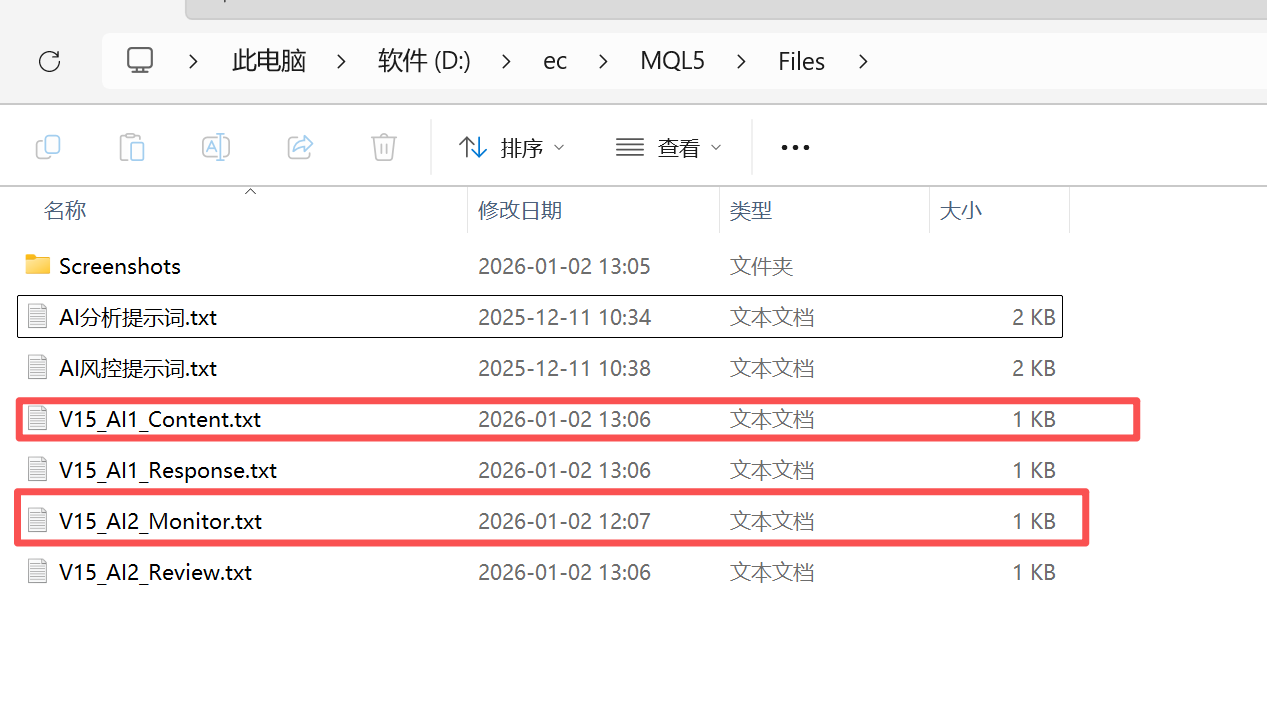Select the Rename icon

click(x=215, y=146)
